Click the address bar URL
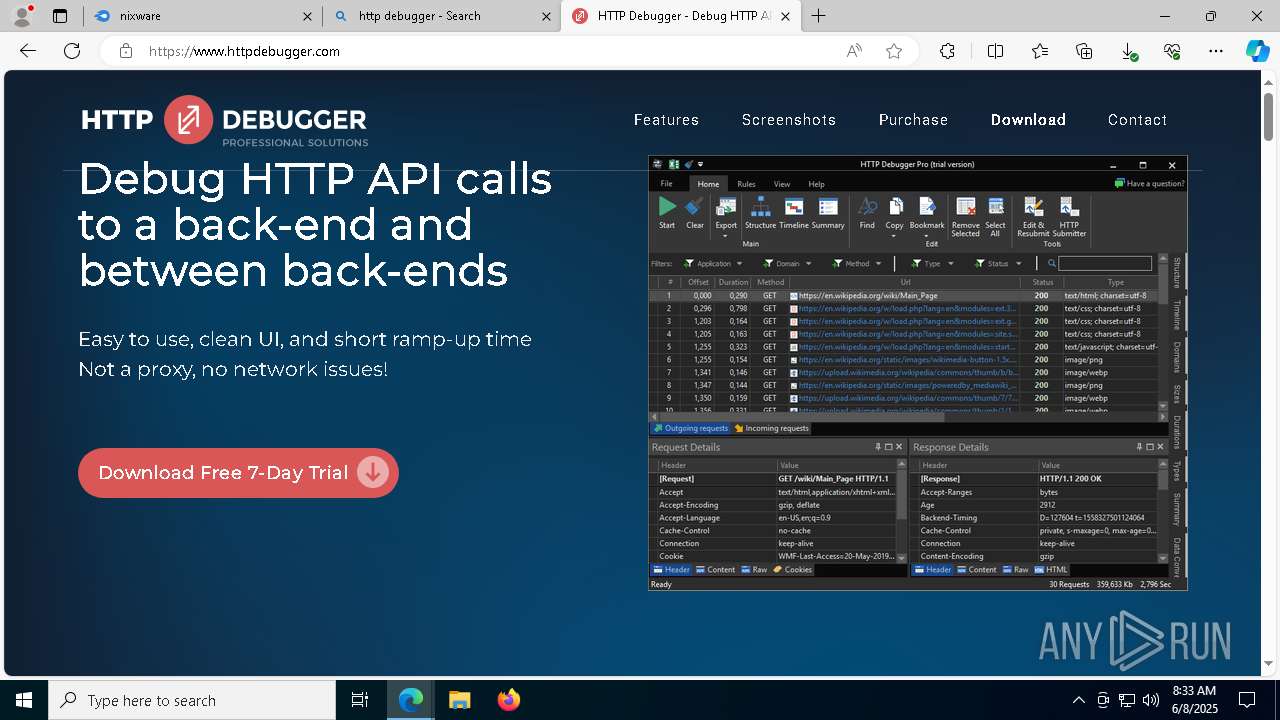The width and height of the screenshot is (1280, 720). click(x=244, y=51)
